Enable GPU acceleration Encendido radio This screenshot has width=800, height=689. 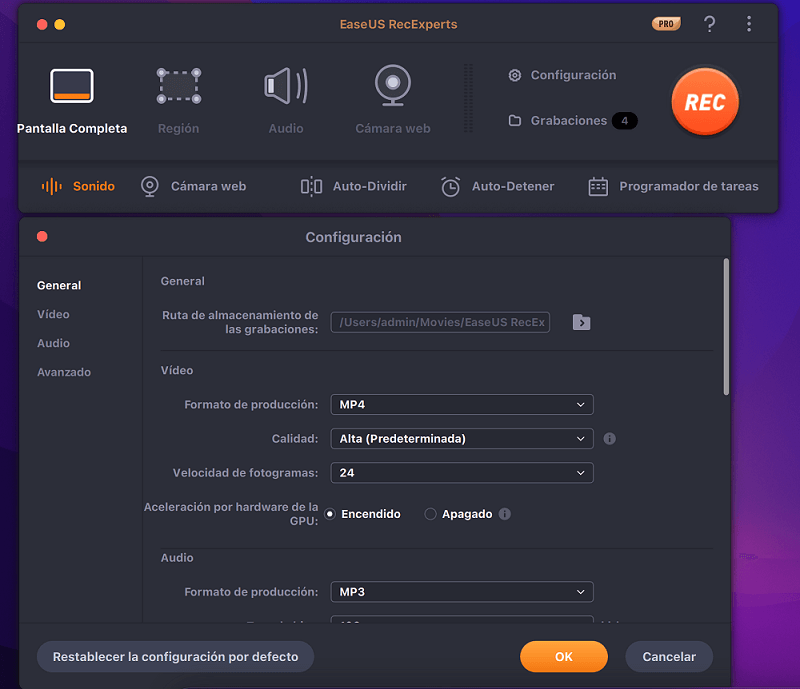point(330,514)
